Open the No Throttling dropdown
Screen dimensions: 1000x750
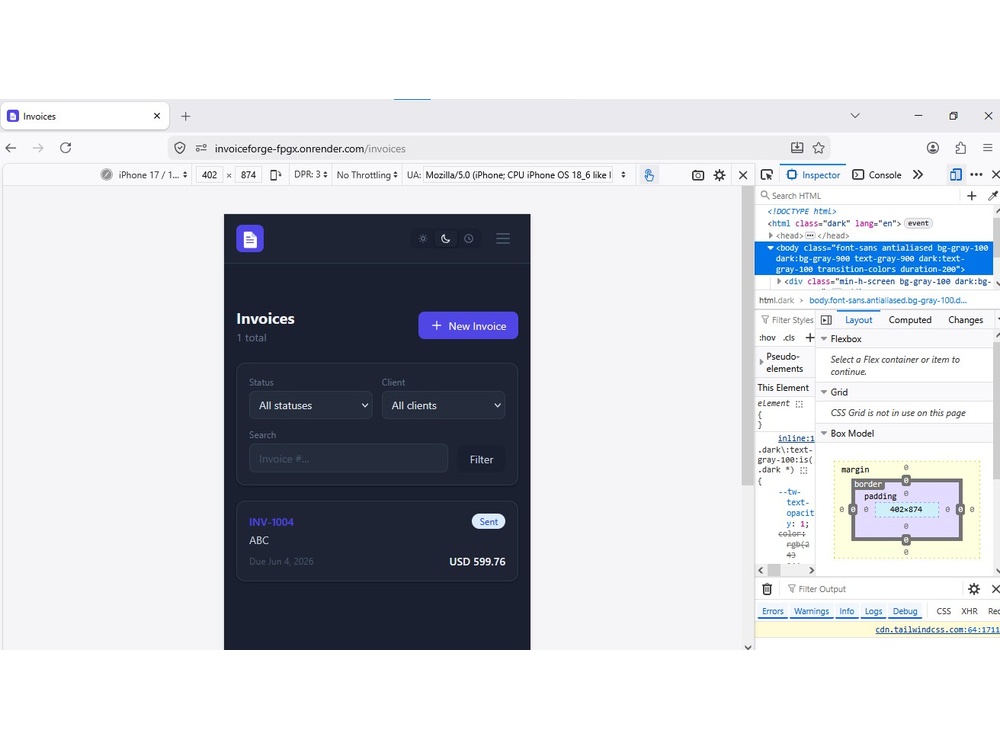(367, 175)
